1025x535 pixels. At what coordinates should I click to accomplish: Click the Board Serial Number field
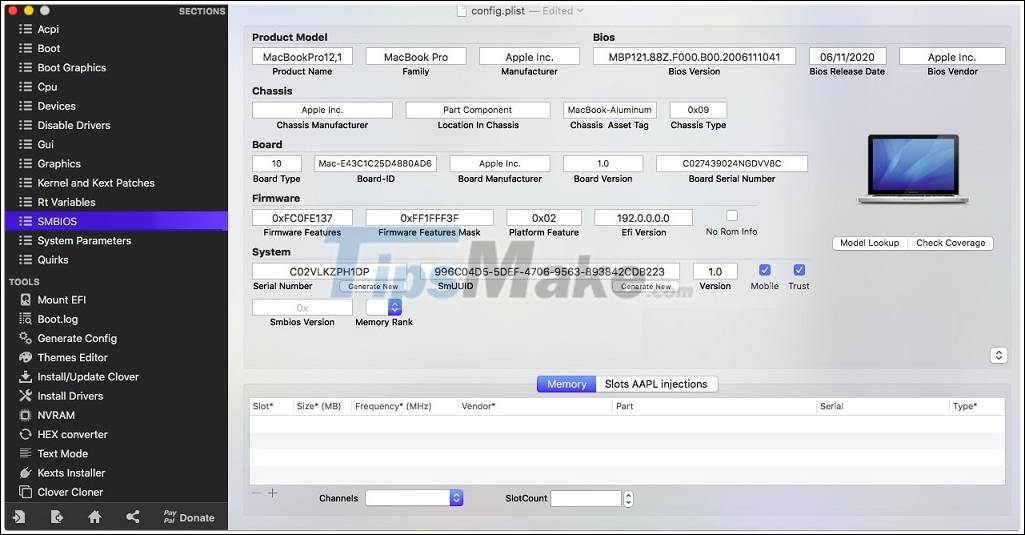(x=731, y=164)
